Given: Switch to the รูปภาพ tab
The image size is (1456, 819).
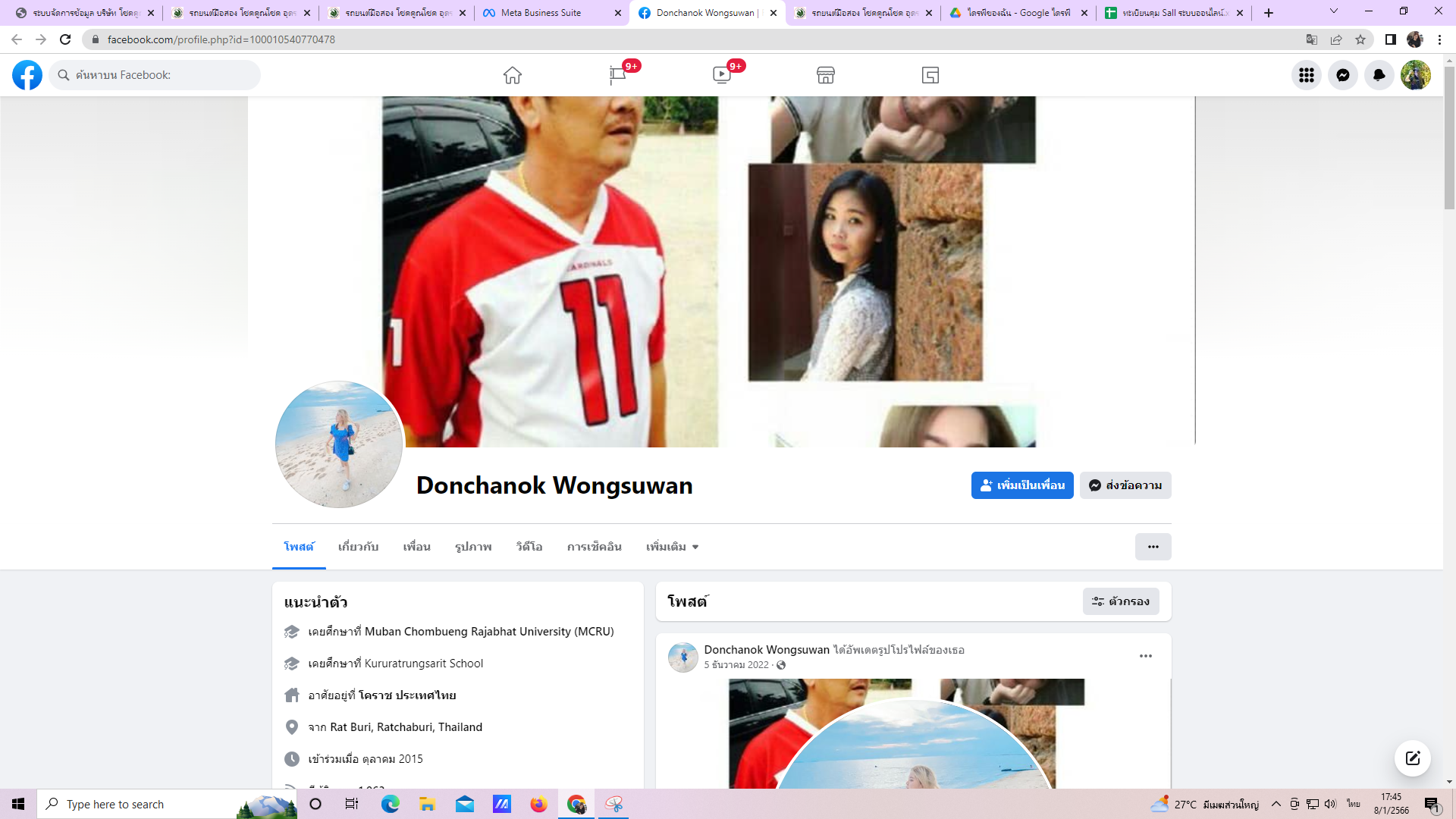Looking at the screenshot, I should [x=473, y=547].
